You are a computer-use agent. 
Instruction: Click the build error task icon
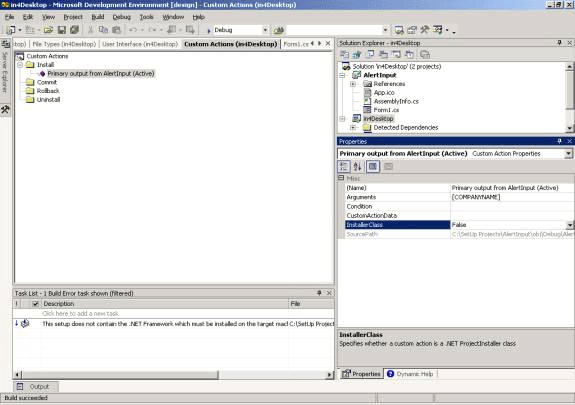tap(25, 324)
